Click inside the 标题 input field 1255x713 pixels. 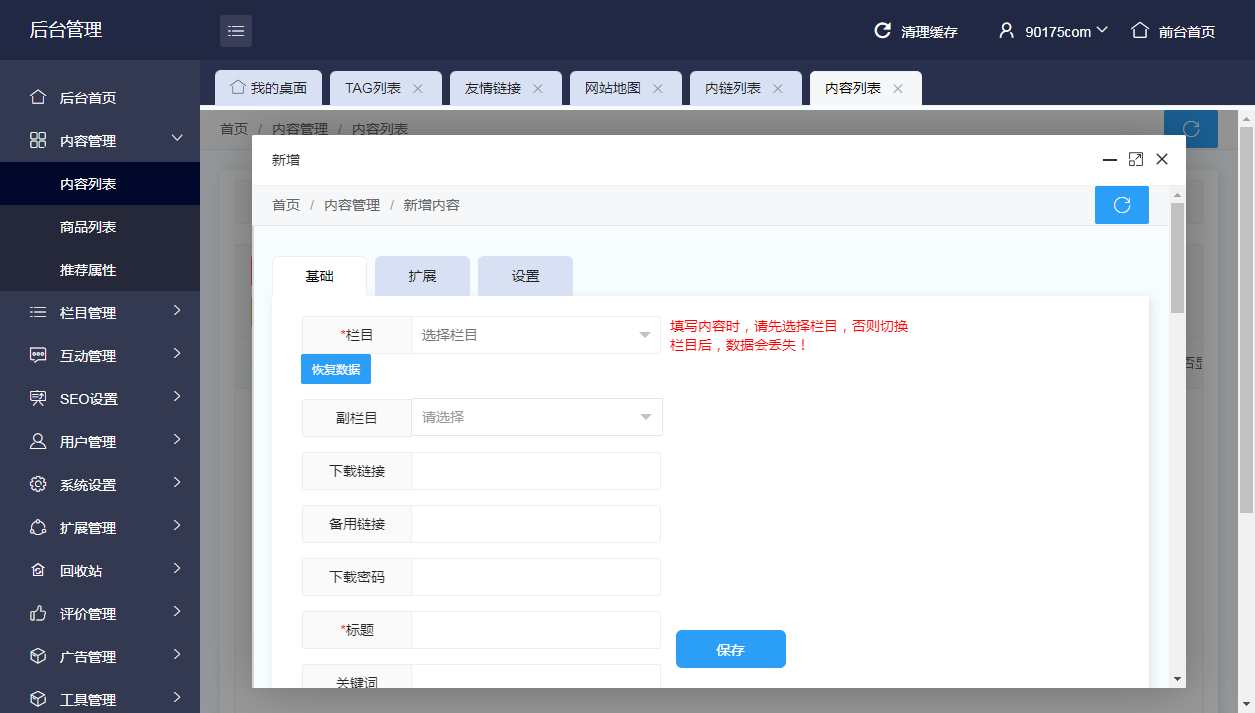[535, 630]
